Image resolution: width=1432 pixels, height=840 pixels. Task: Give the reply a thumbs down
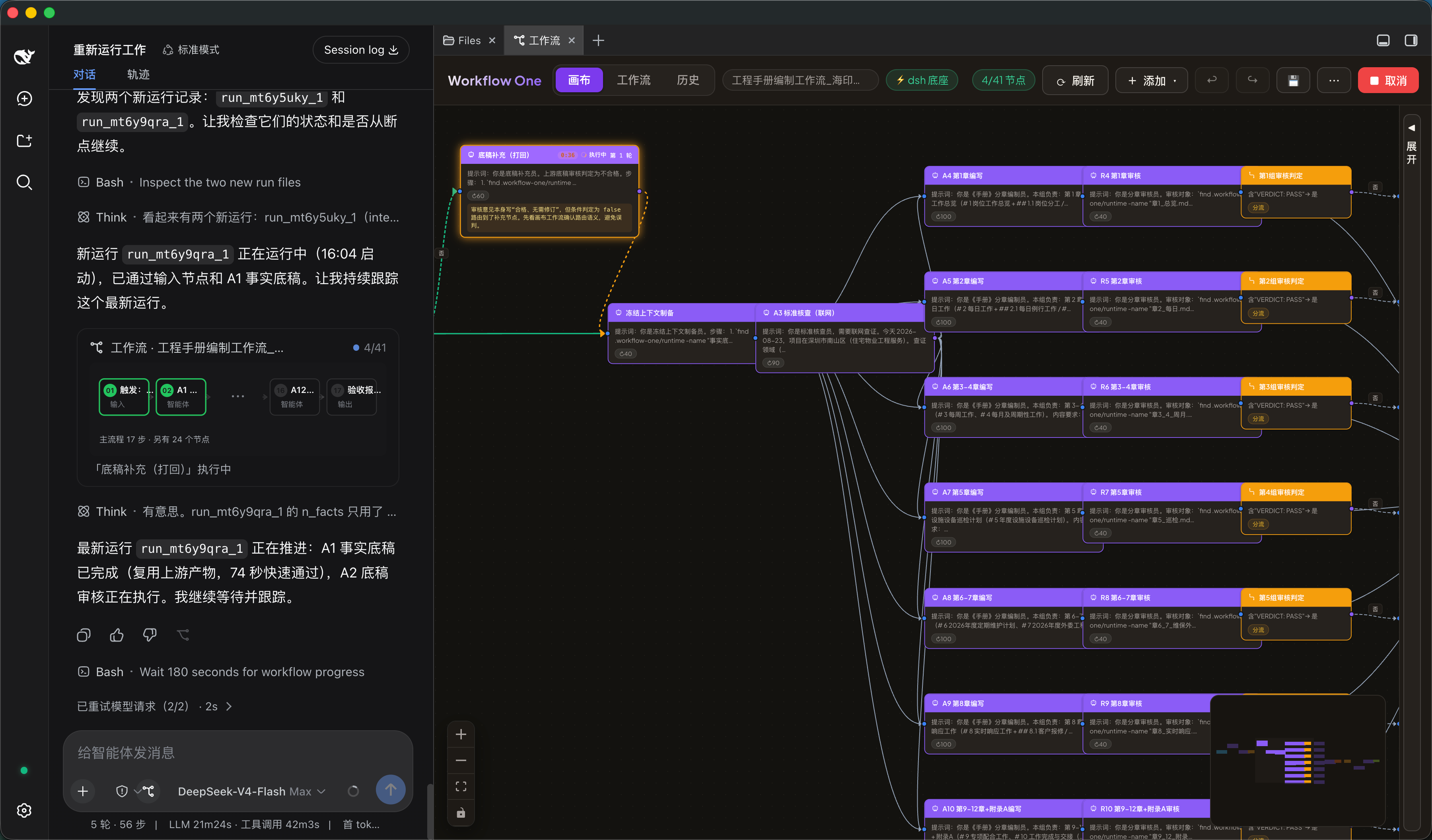(150, 635)
